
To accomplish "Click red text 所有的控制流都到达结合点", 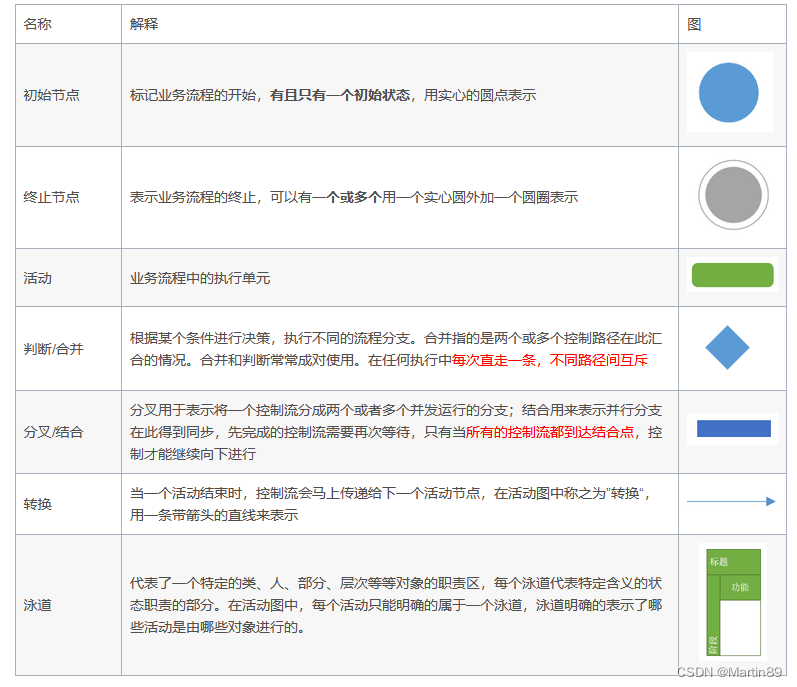I will pos(550,432).
